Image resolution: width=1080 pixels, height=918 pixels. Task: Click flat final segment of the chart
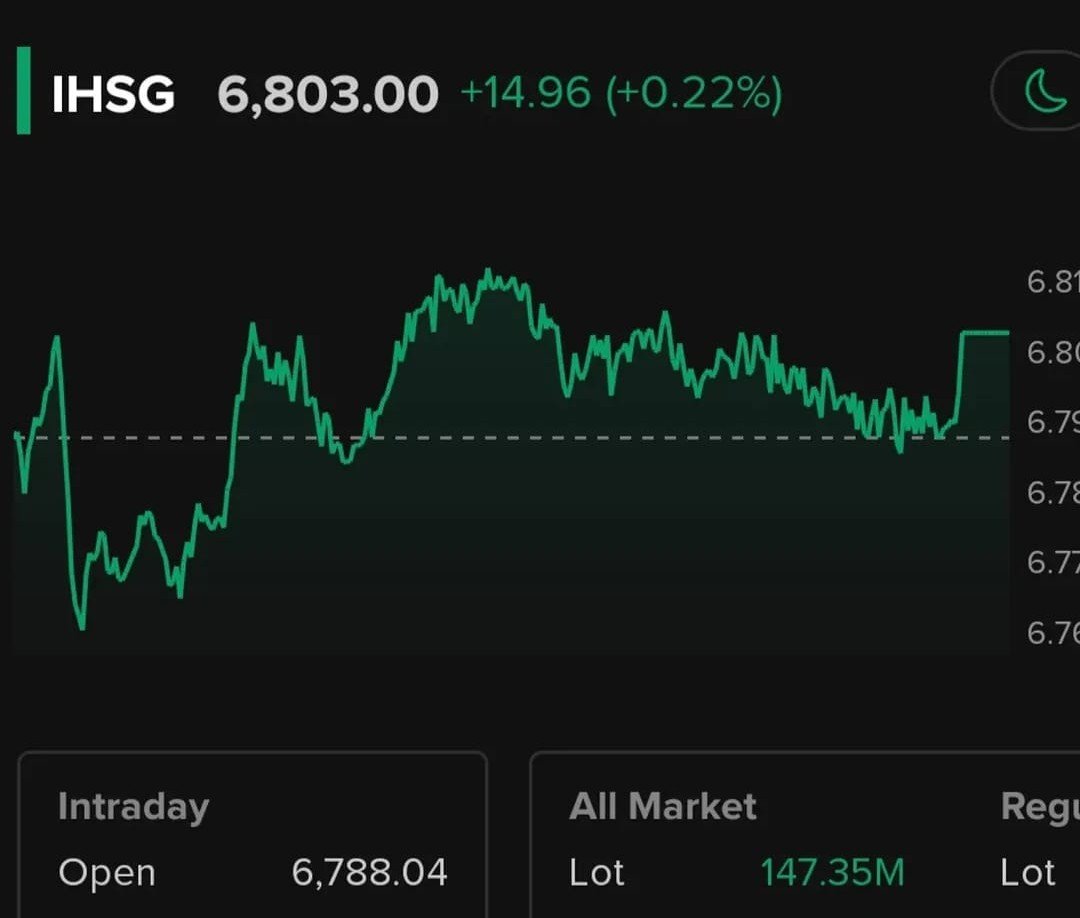985,332
